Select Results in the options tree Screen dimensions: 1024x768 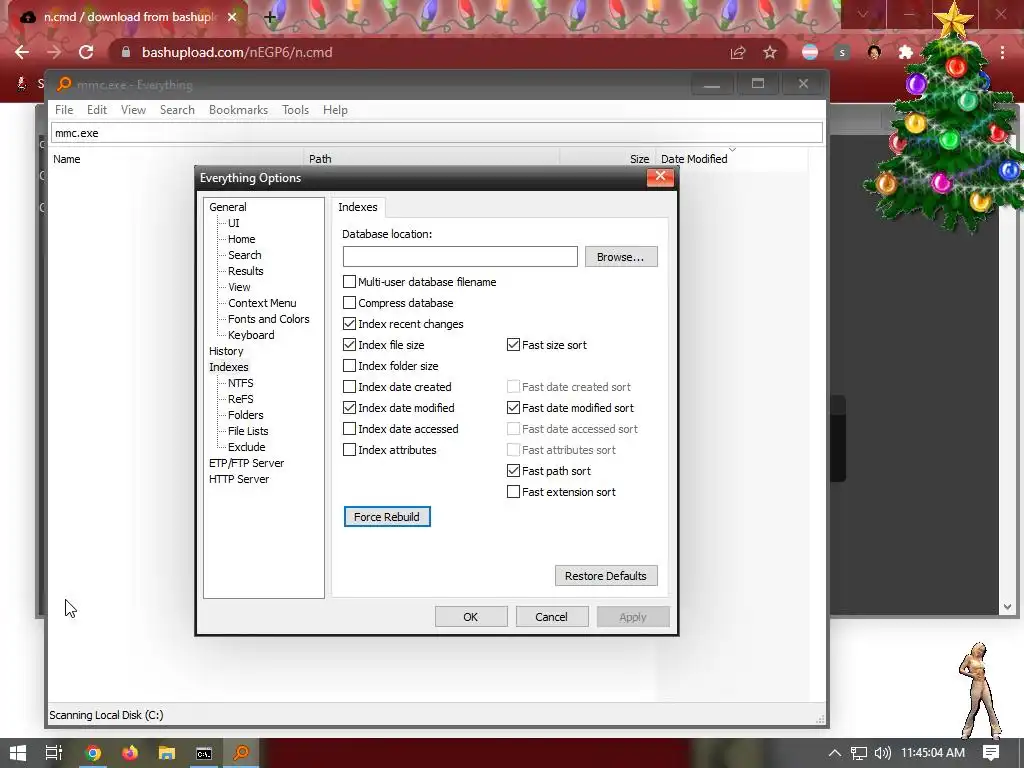246,271
